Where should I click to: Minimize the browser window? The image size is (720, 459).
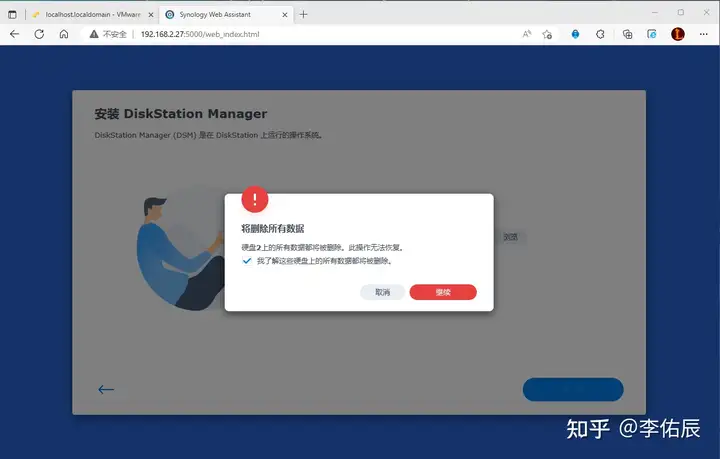pyautogui.click(x=655, y=13)
